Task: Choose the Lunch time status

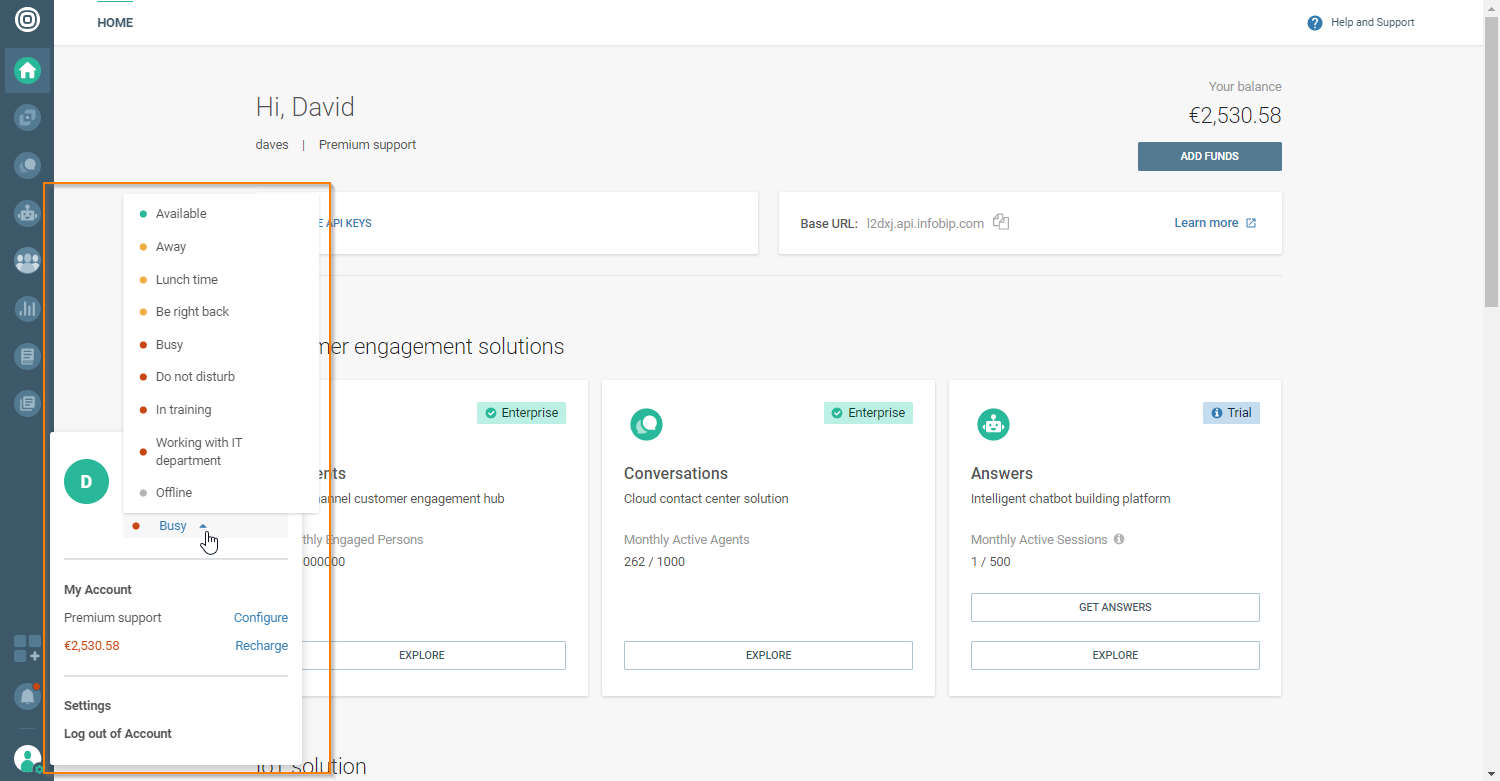Action: coord(186,280)
